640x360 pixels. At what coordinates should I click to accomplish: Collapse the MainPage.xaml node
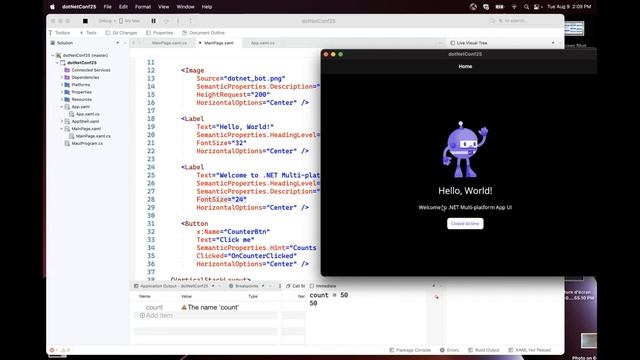pyautogui.click(x=62, y=129)
